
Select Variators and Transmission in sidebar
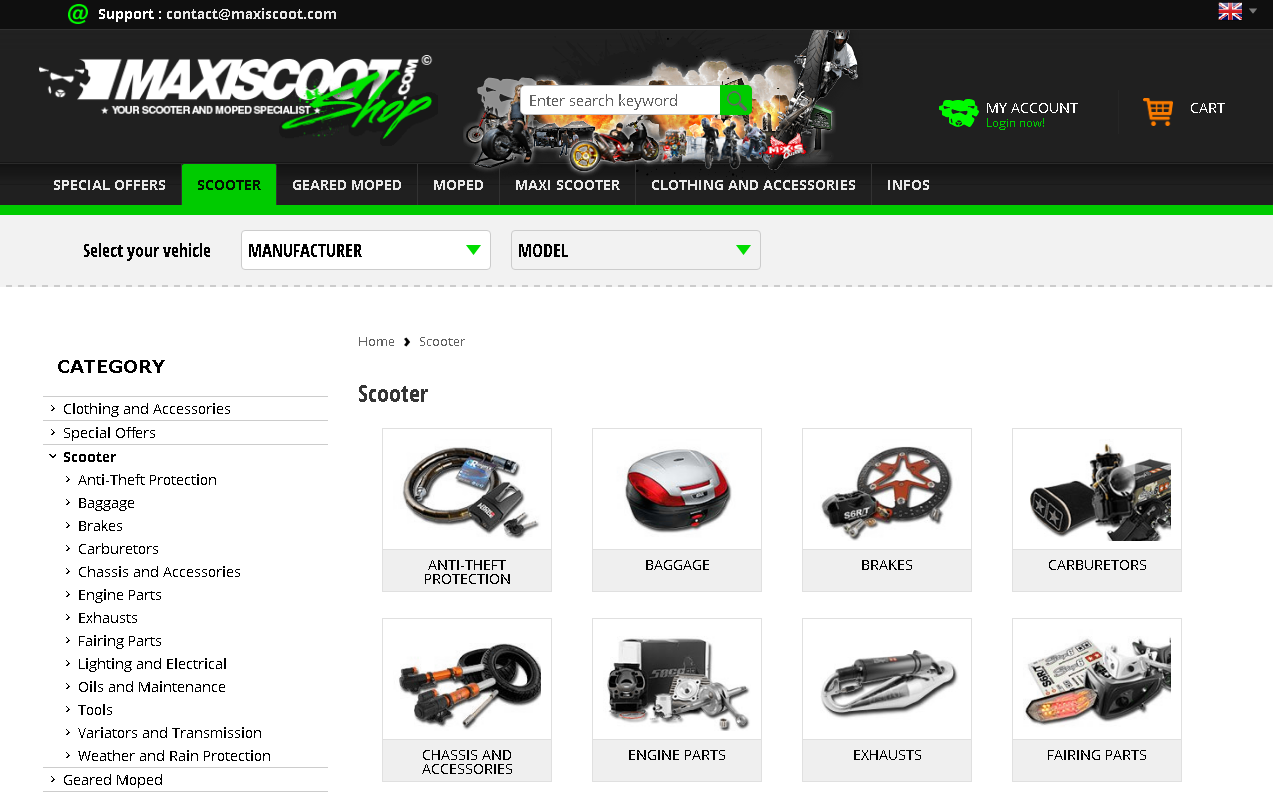(x=170, y=733)
